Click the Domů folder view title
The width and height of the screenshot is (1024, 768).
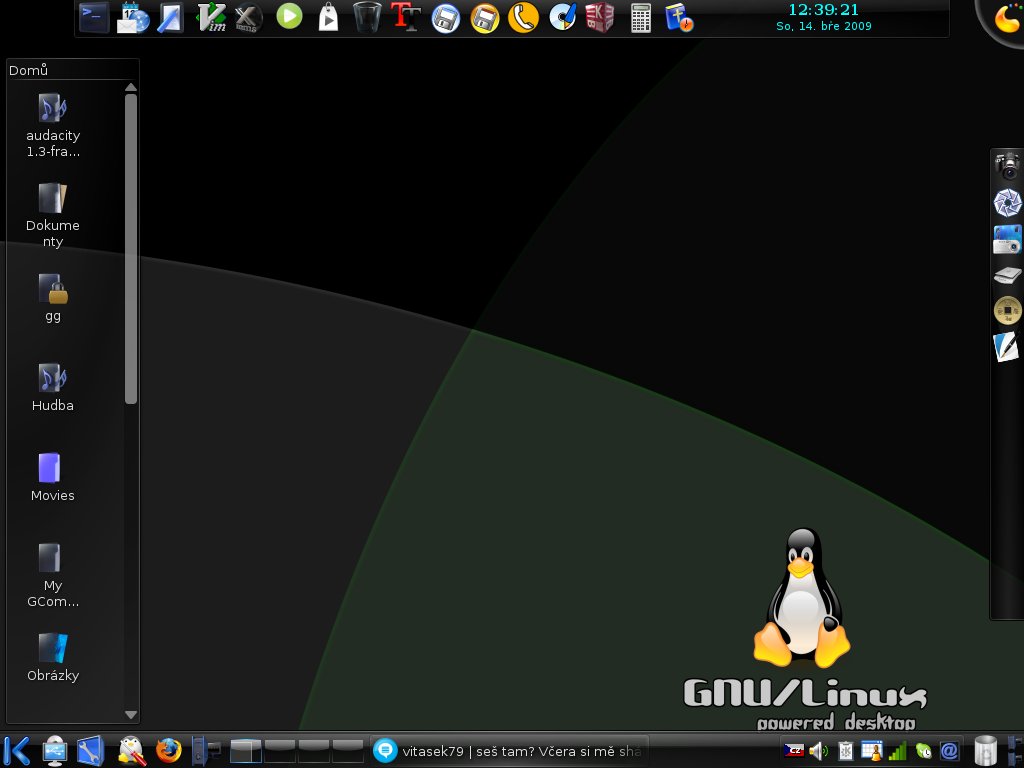coord(29,70)
